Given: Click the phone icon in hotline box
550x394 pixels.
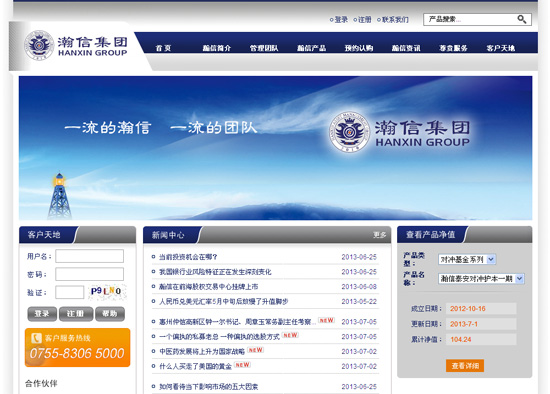Looking at the screenshot, I should pyautogui.click(x=36, y=338).
